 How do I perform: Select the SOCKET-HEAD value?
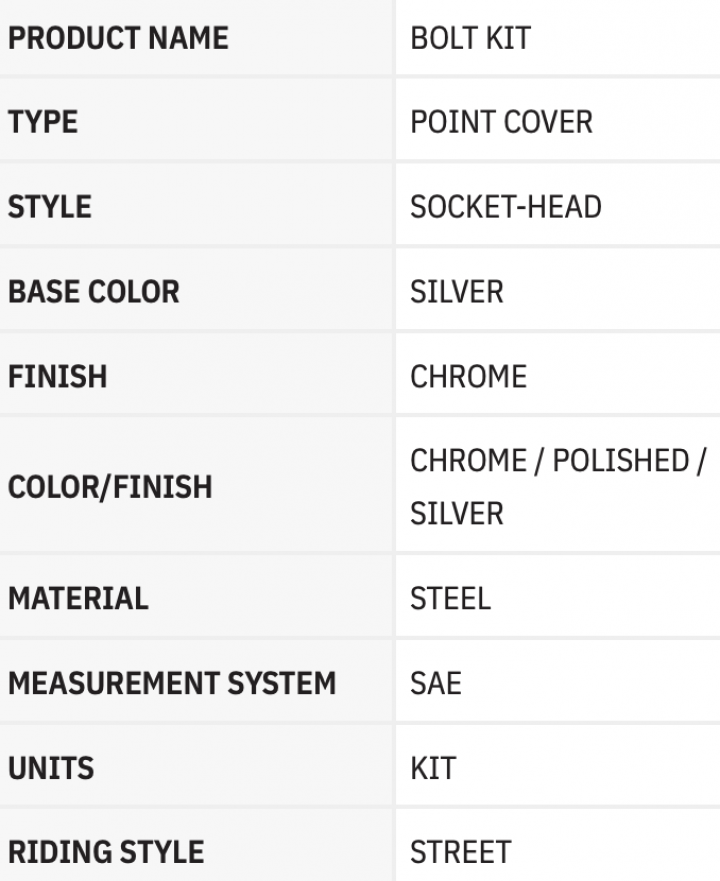(506, 207)
